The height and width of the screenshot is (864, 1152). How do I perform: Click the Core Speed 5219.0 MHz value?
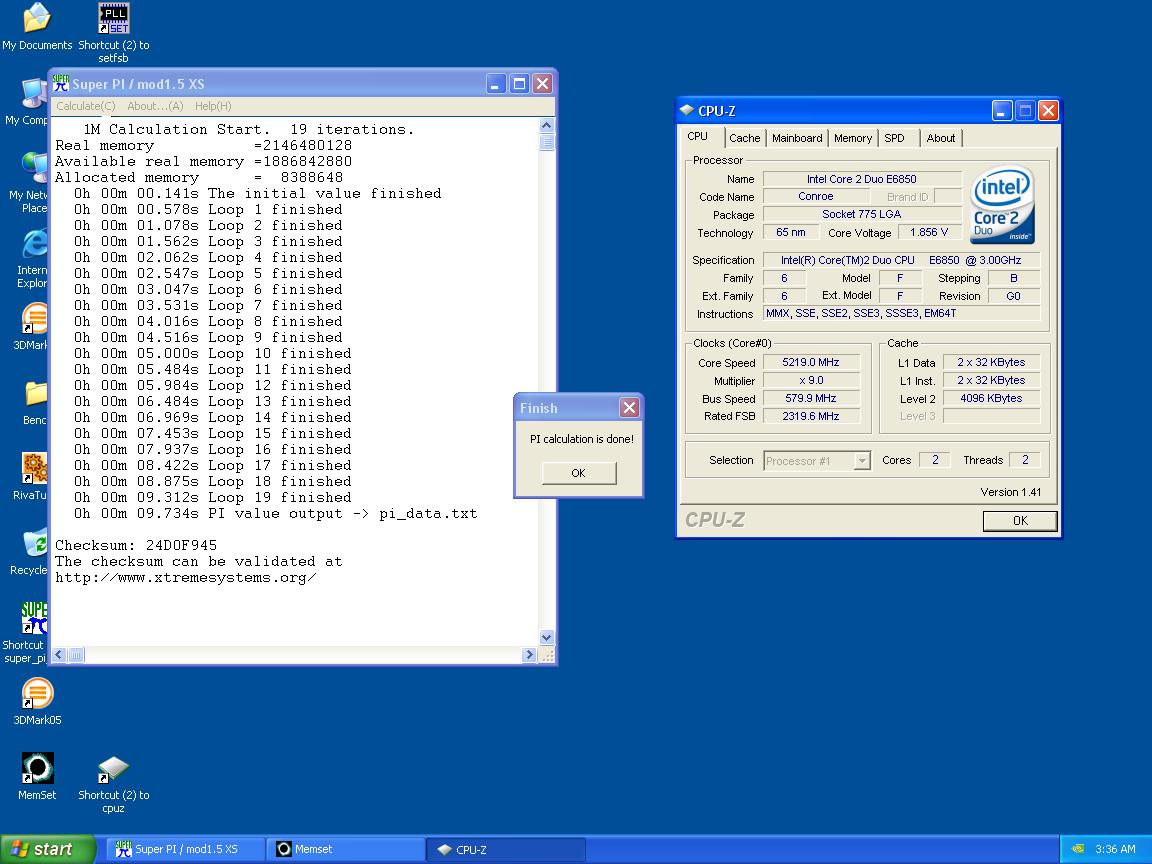pyautogui.click(x=811, y=362)
